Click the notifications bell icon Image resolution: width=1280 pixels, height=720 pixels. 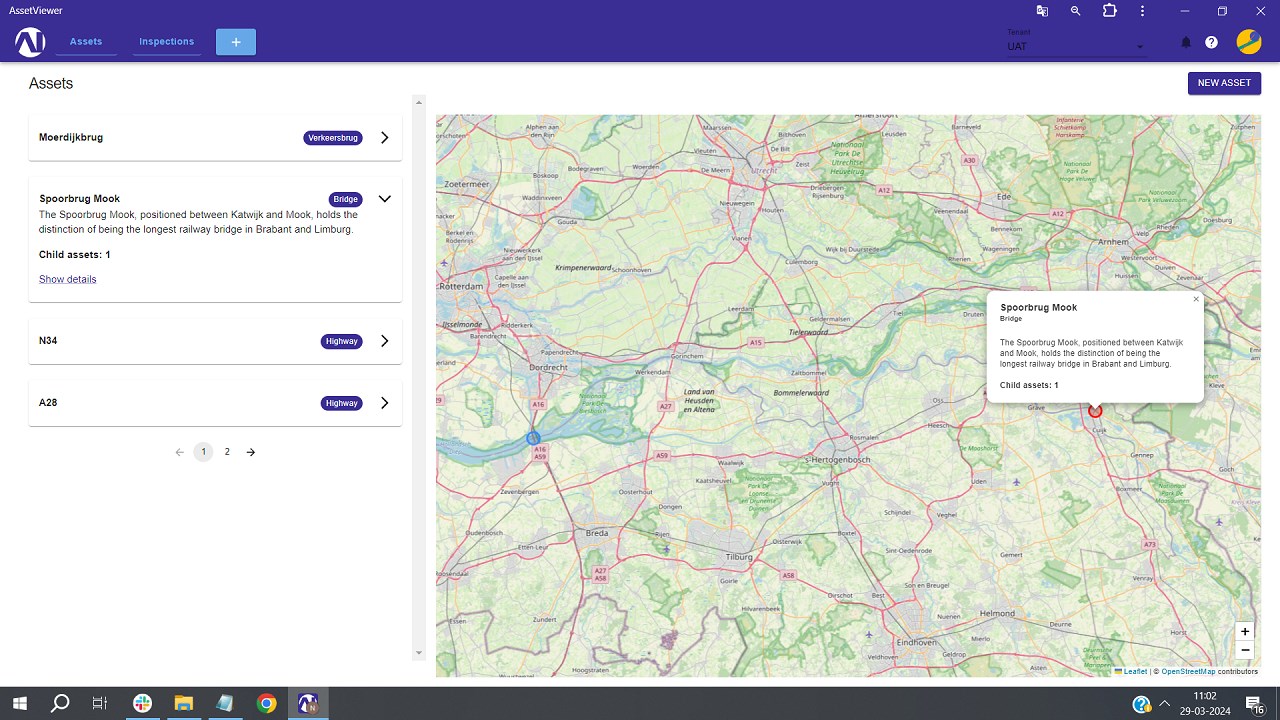pos(1186,42)
